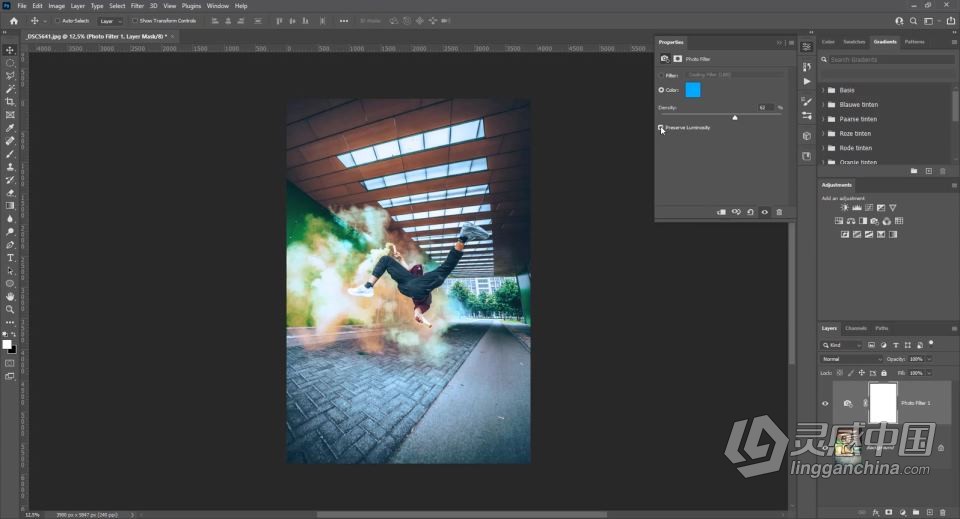The width and height of the screenshot is (960, 519).
Task: Select the Clone Stamp tool
Action: pos(10,166)
